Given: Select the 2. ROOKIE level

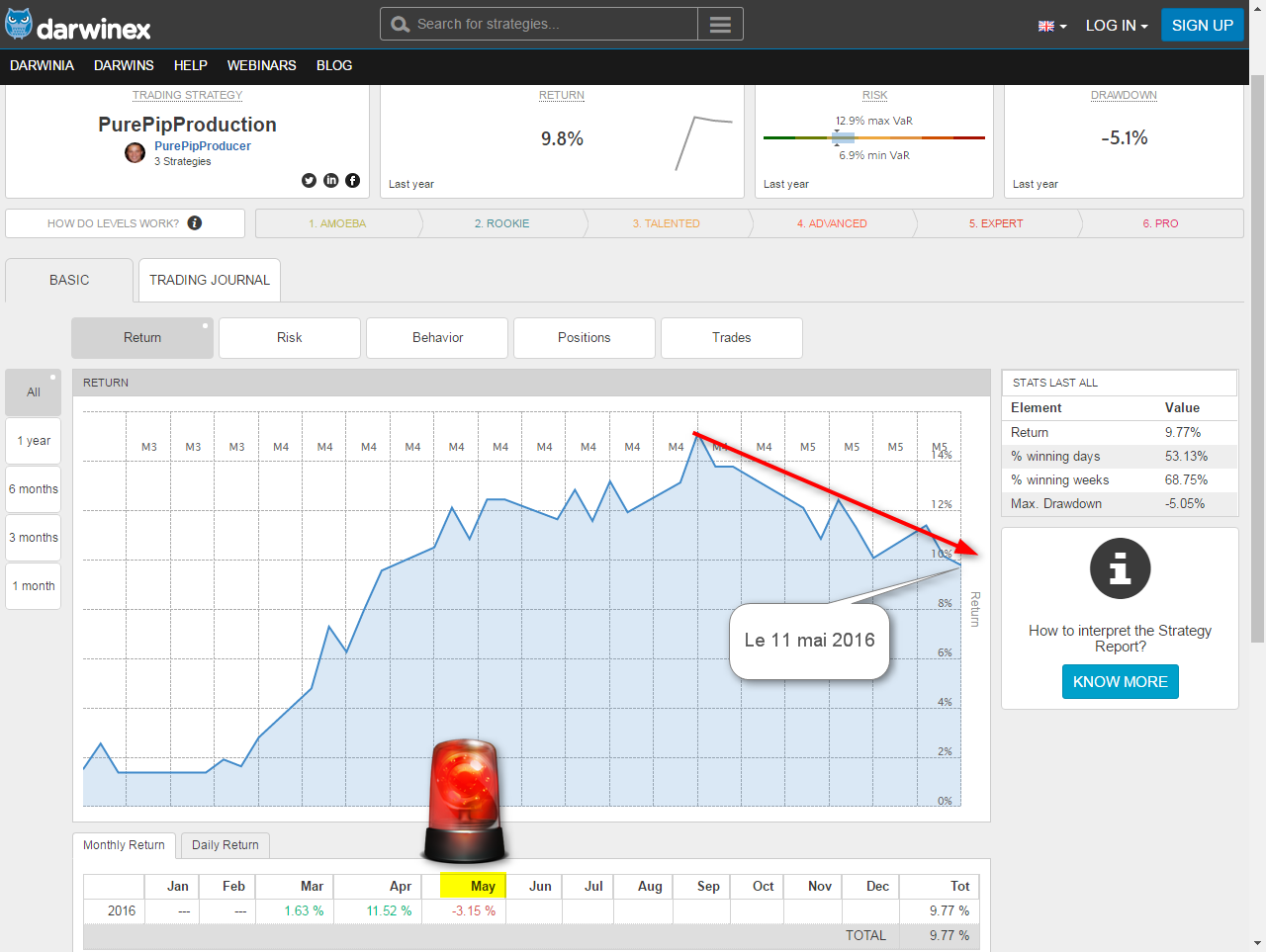Looking at the screenshot, I should (501, 223).
